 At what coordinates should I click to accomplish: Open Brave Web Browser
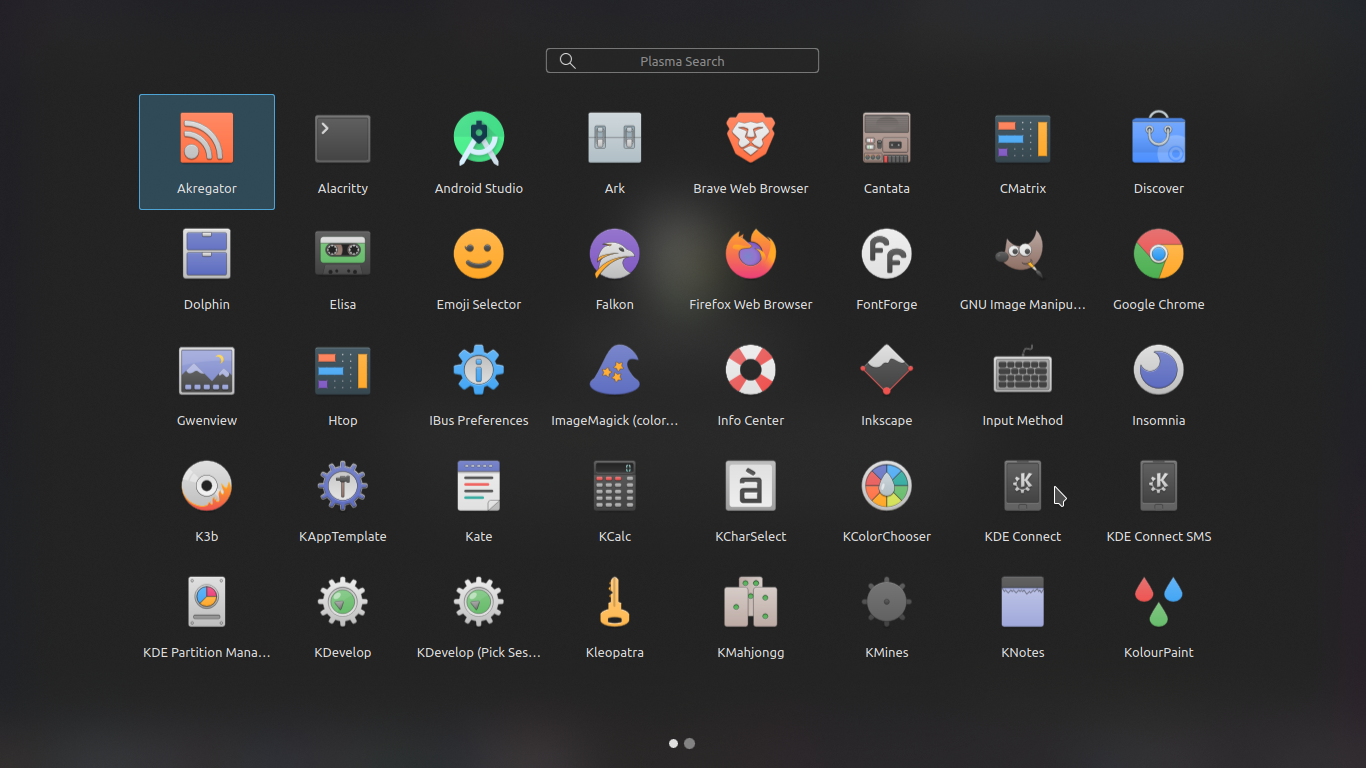(x=751, y=152)
